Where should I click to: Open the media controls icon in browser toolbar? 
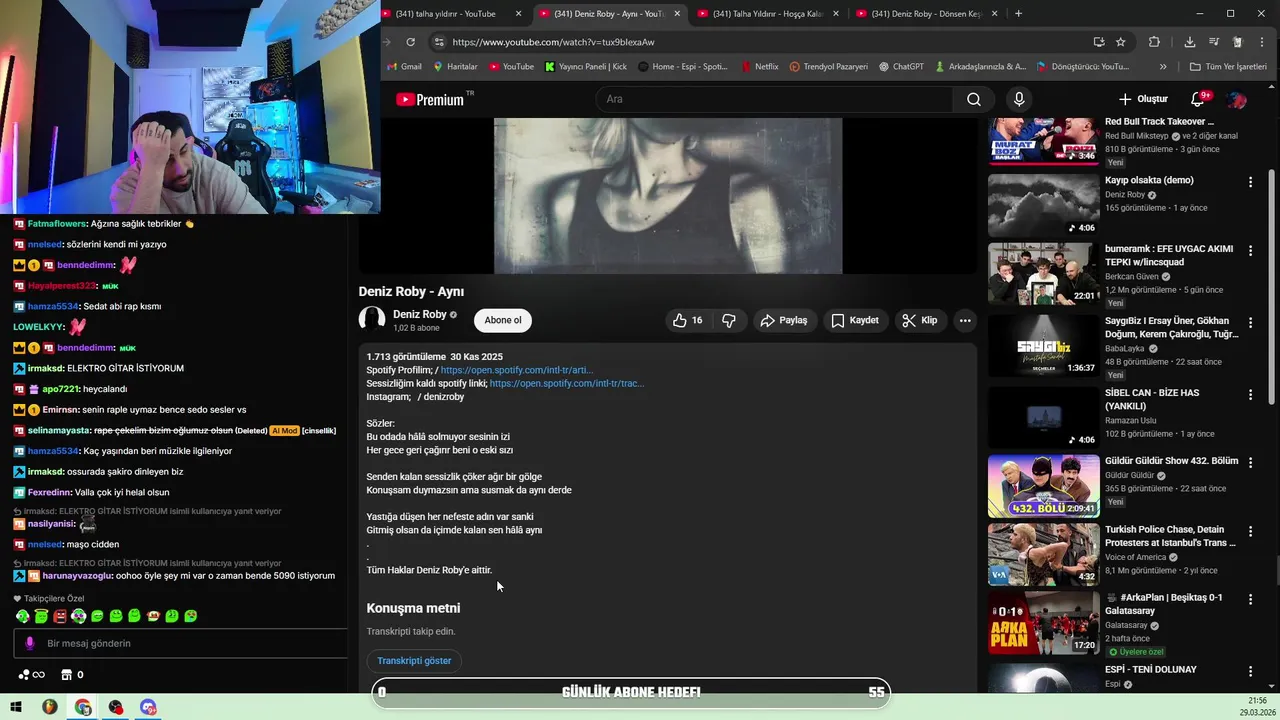(1213, 42)
